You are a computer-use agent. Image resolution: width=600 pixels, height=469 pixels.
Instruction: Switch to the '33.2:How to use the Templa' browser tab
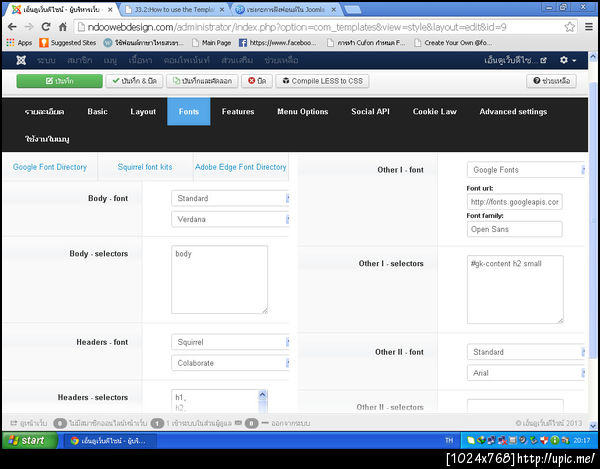[174, 10]
